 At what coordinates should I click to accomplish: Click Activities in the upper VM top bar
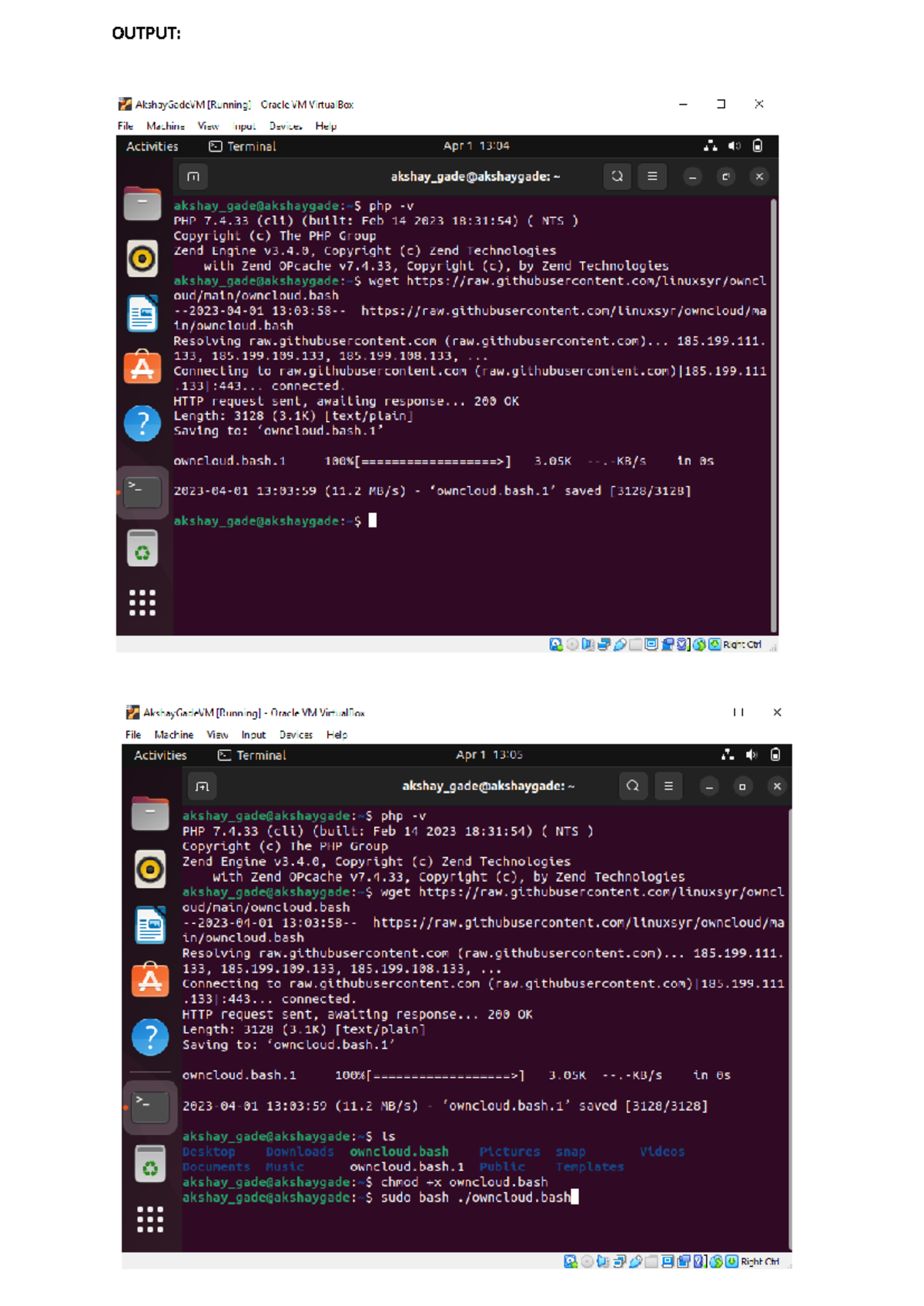coord(152,146)
